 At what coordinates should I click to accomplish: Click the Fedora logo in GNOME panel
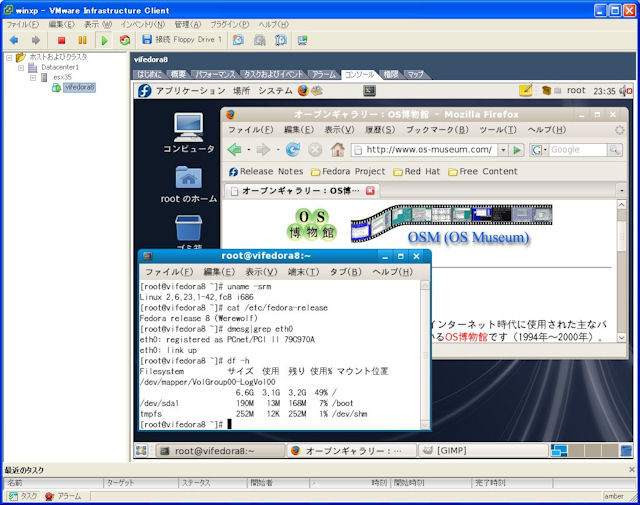pos(144,91)
